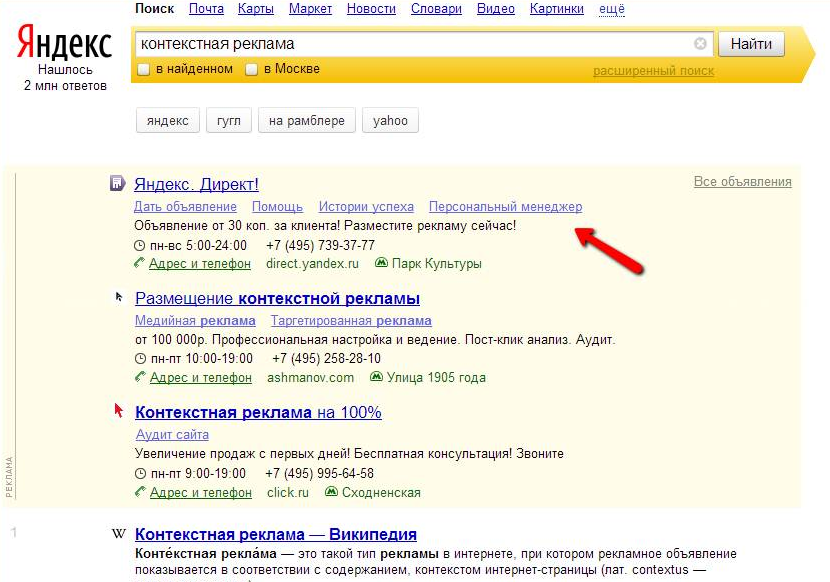
Task: Click phone number +7 (495) 739-37-77
Action: 320,245
